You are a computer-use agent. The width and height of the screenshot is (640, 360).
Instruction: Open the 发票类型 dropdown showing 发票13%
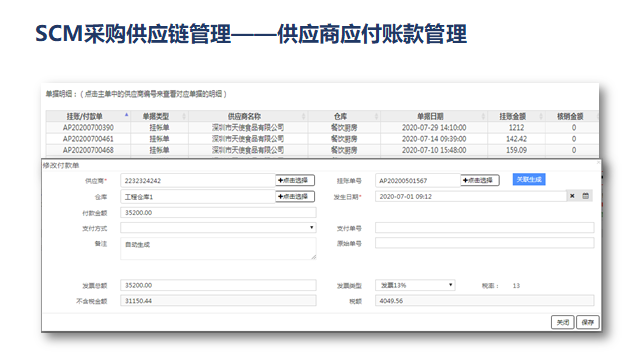point(415,285)
